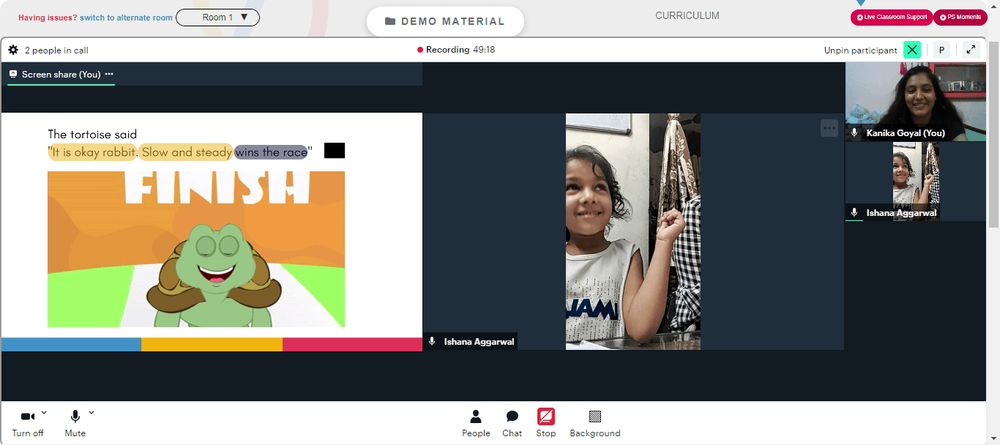
Task: Open the Chat panel
Action: pyautogui.click(x=511, y=423)
